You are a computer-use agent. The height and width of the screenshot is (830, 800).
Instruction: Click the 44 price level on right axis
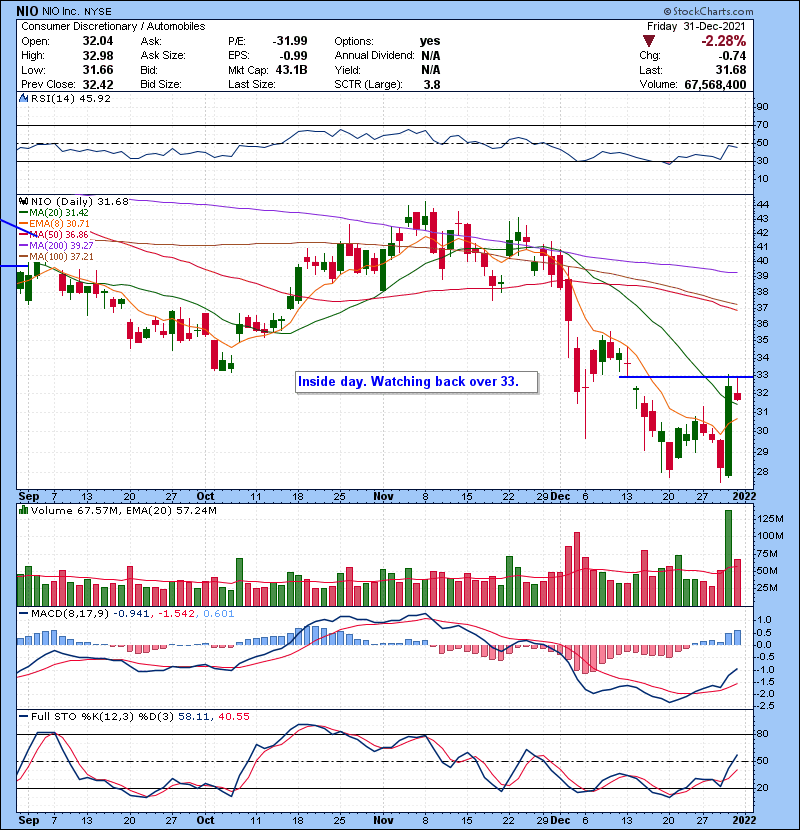[762, 205]
